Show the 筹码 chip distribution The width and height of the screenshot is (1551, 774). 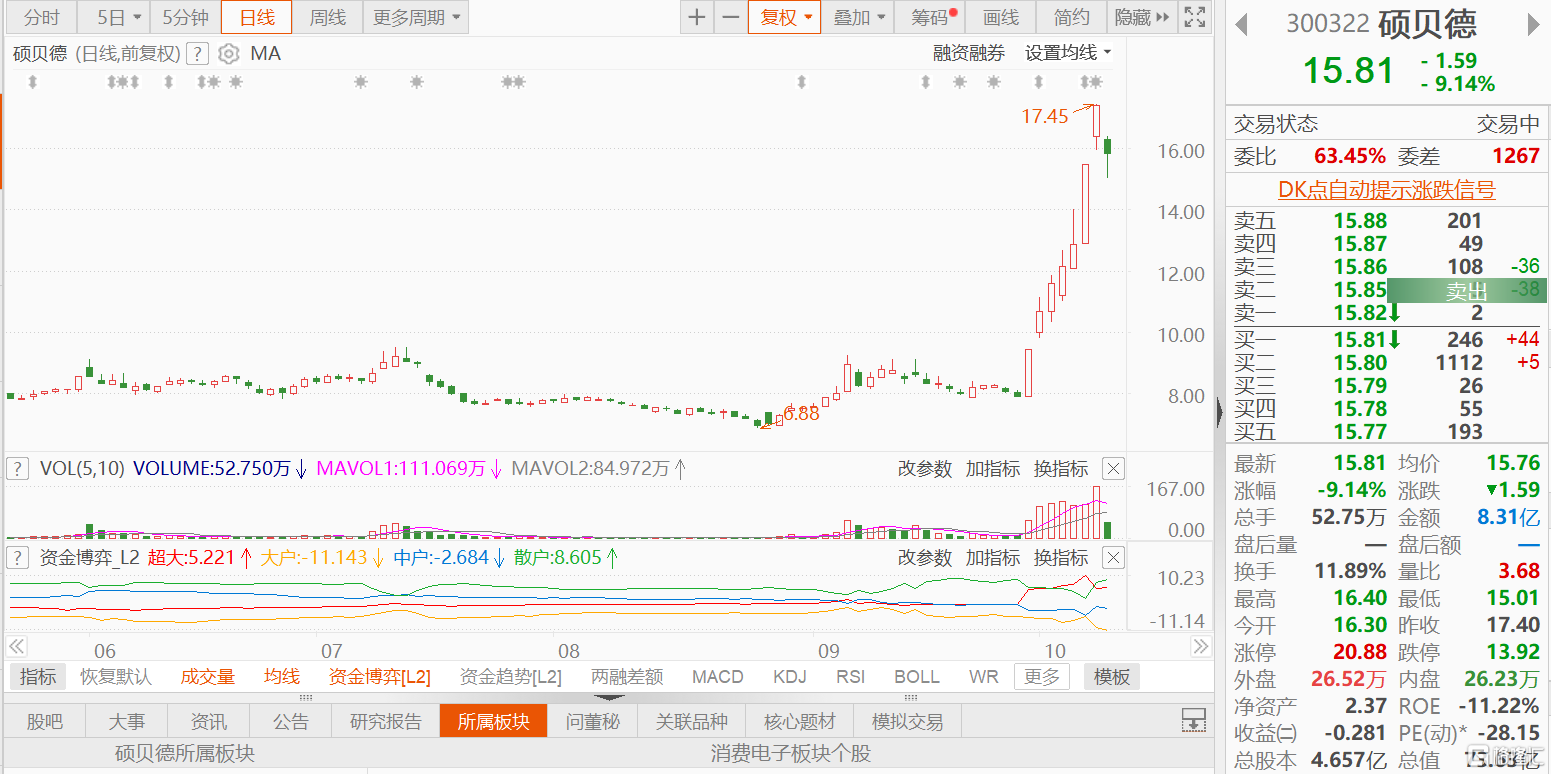coord(928,17)
